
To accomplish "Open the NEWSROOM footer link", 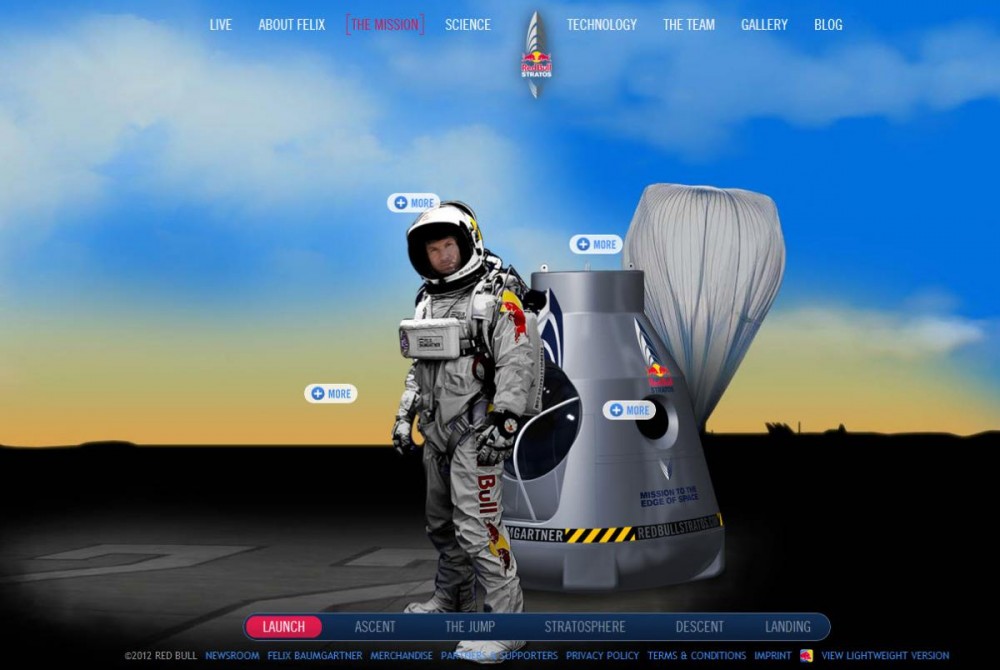I will point(232,655).
